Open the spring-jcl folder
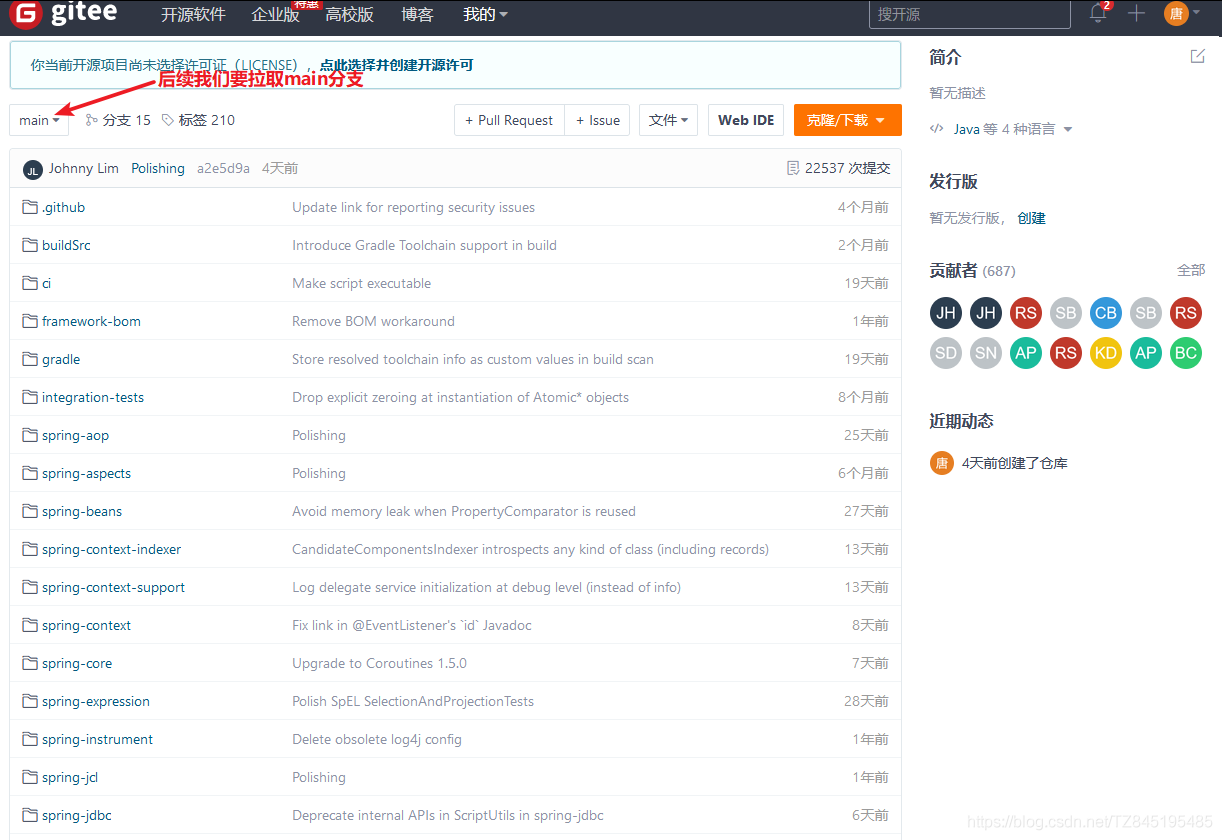 70,777
